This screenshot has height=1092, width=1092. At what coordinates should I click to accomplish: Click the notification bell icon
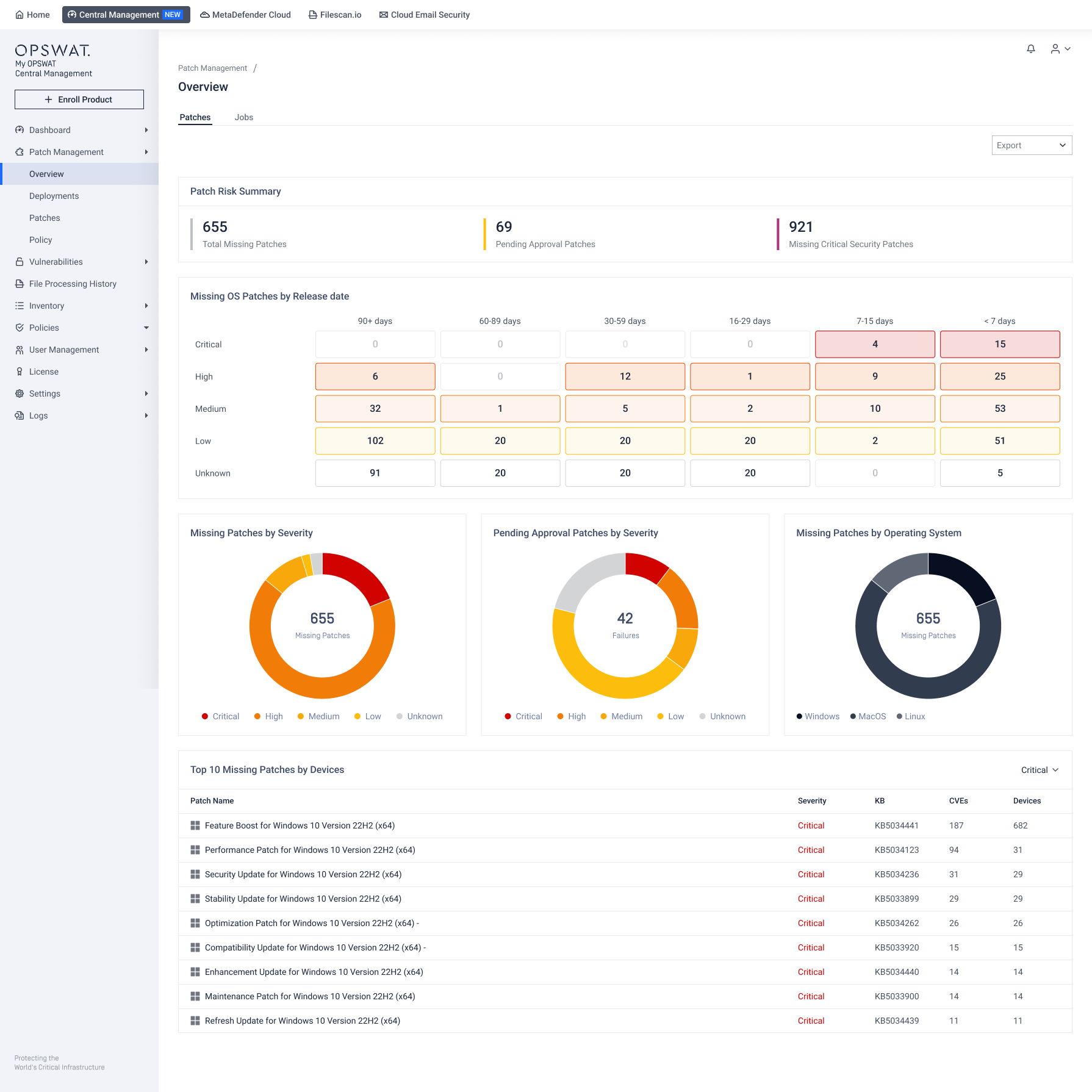1030,49
